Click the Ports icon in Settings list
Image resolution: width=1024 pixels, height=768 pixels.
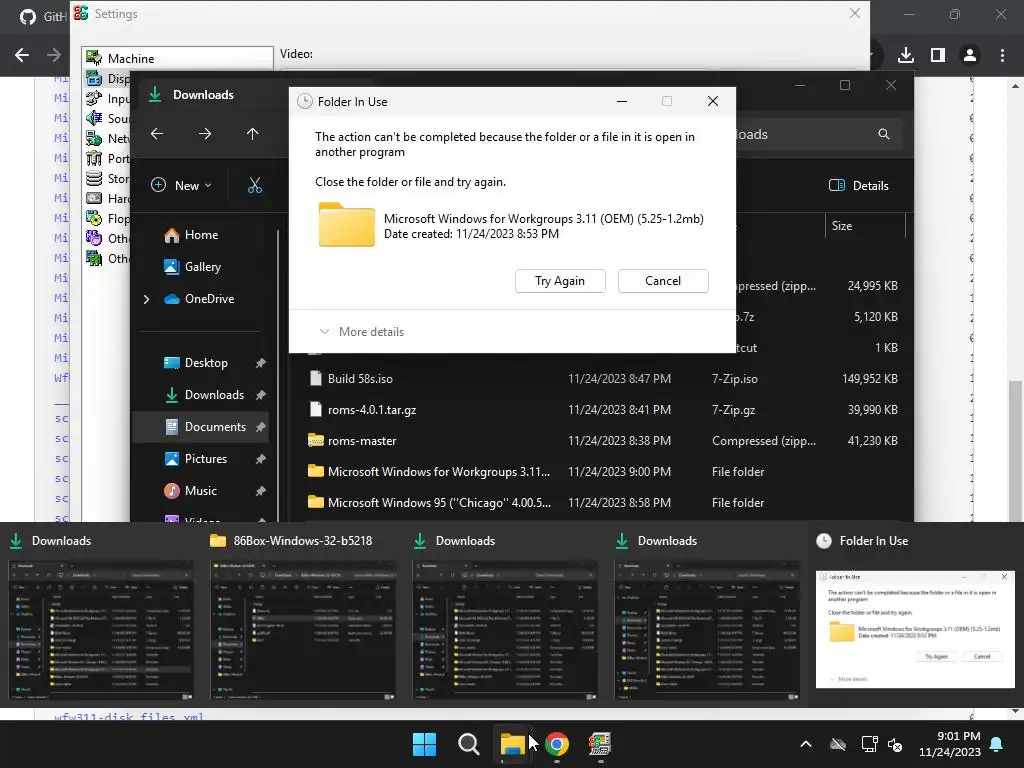point(94,158)
